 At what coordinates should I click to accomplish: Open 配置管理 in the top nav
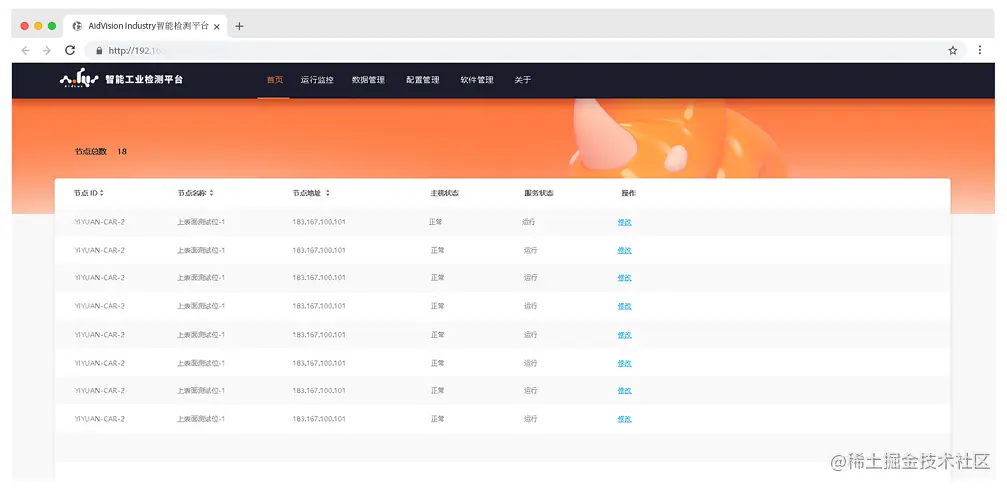coord(423,80)
